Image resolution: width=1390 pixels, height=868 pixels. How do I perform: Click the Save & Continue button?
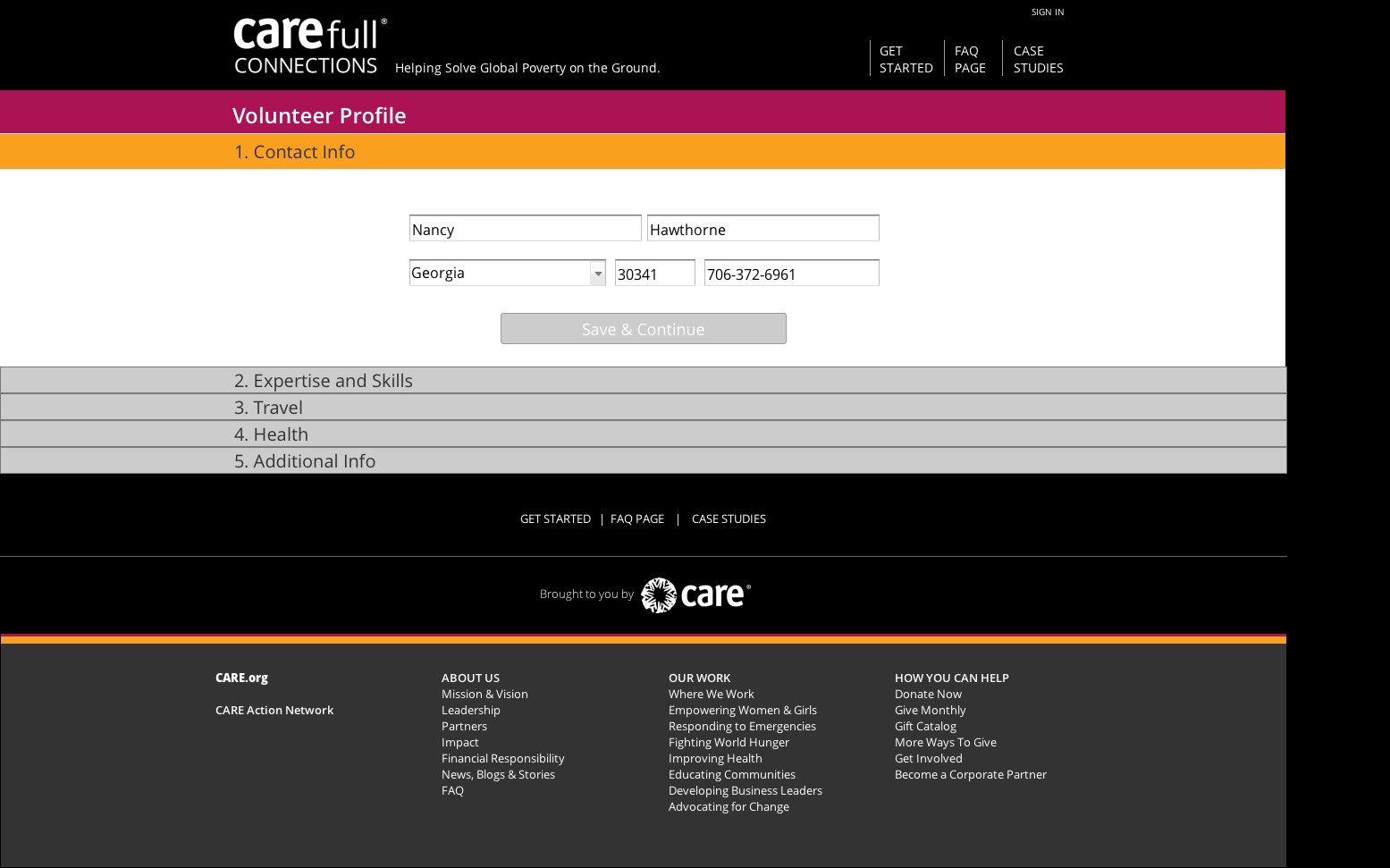pos(644,329)
